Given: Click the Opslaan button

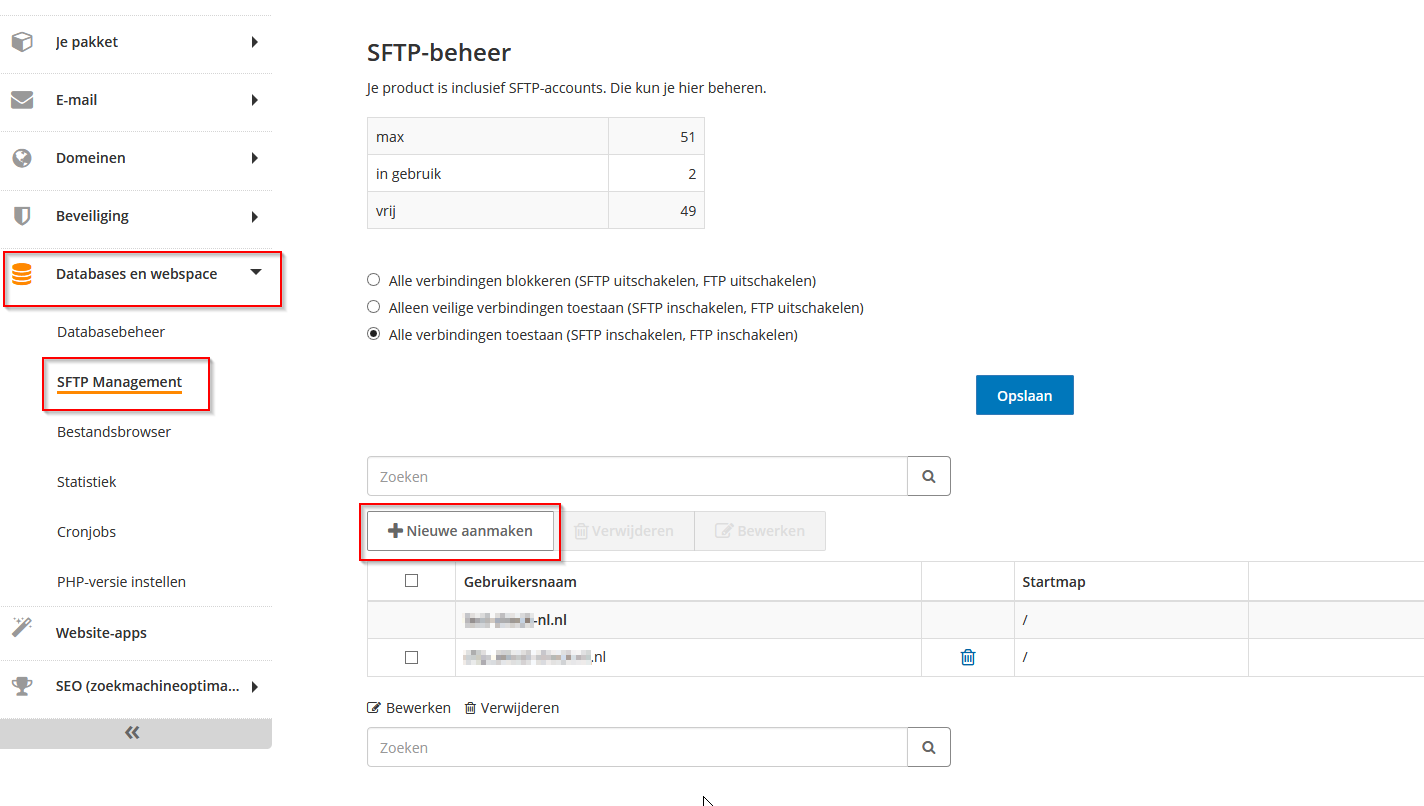Looking at the screenshot, I should tap(1024, 395).
